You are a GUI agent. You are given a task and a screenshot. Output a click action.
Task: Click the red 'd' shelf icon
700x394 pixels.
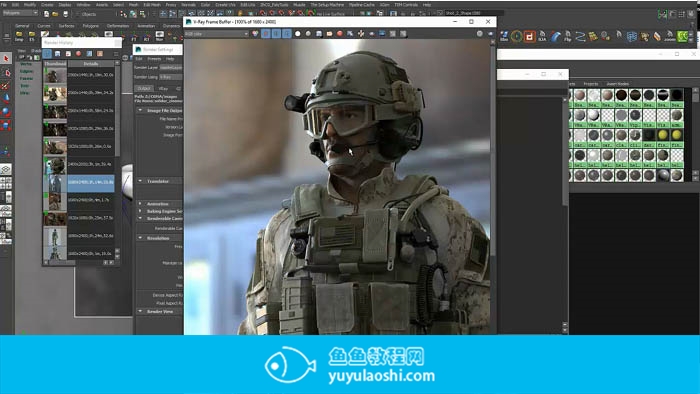pyautogui.click(x=529, y=37)
